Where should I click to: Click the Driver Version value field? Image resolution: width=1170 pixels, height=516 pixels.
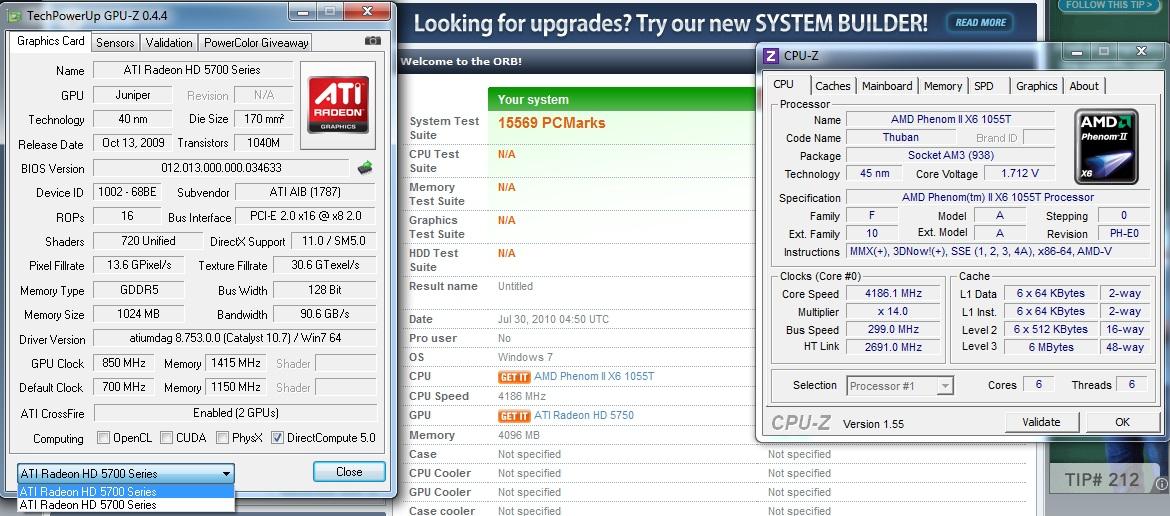pos(235,339)
